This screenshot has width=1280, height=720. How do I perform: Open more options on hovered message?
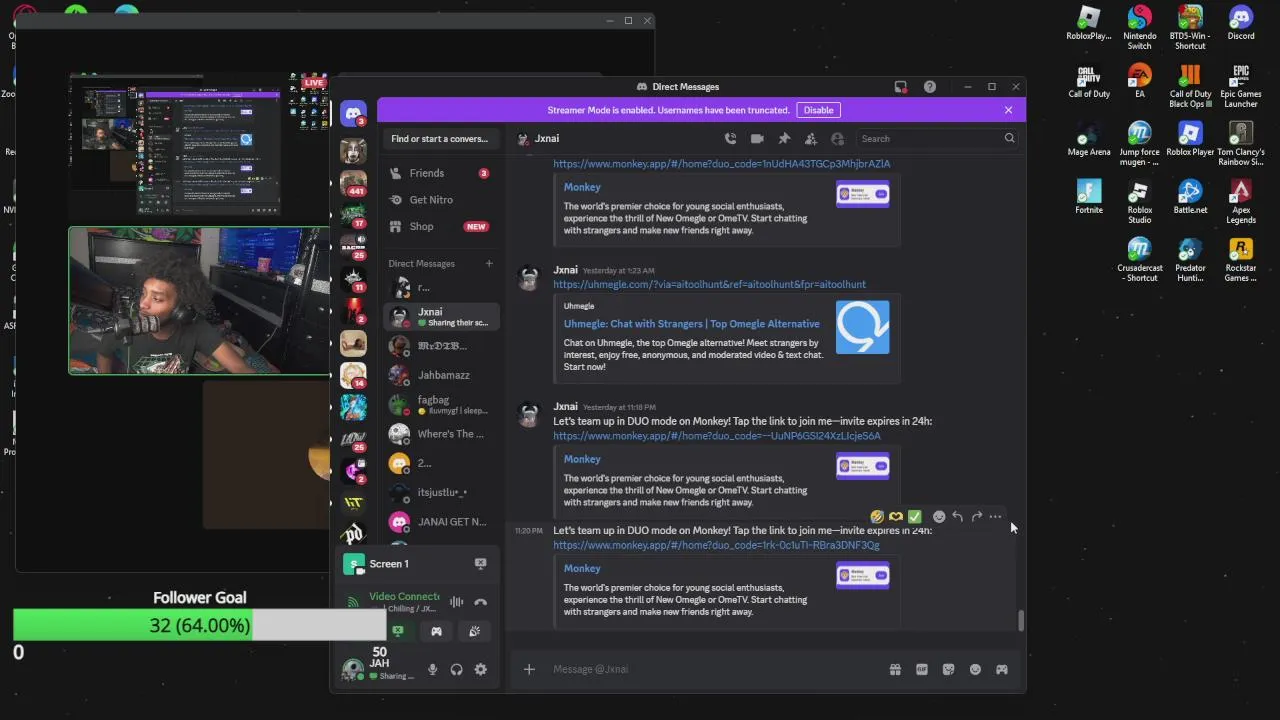pyautogui.click(x=995, y=517)
